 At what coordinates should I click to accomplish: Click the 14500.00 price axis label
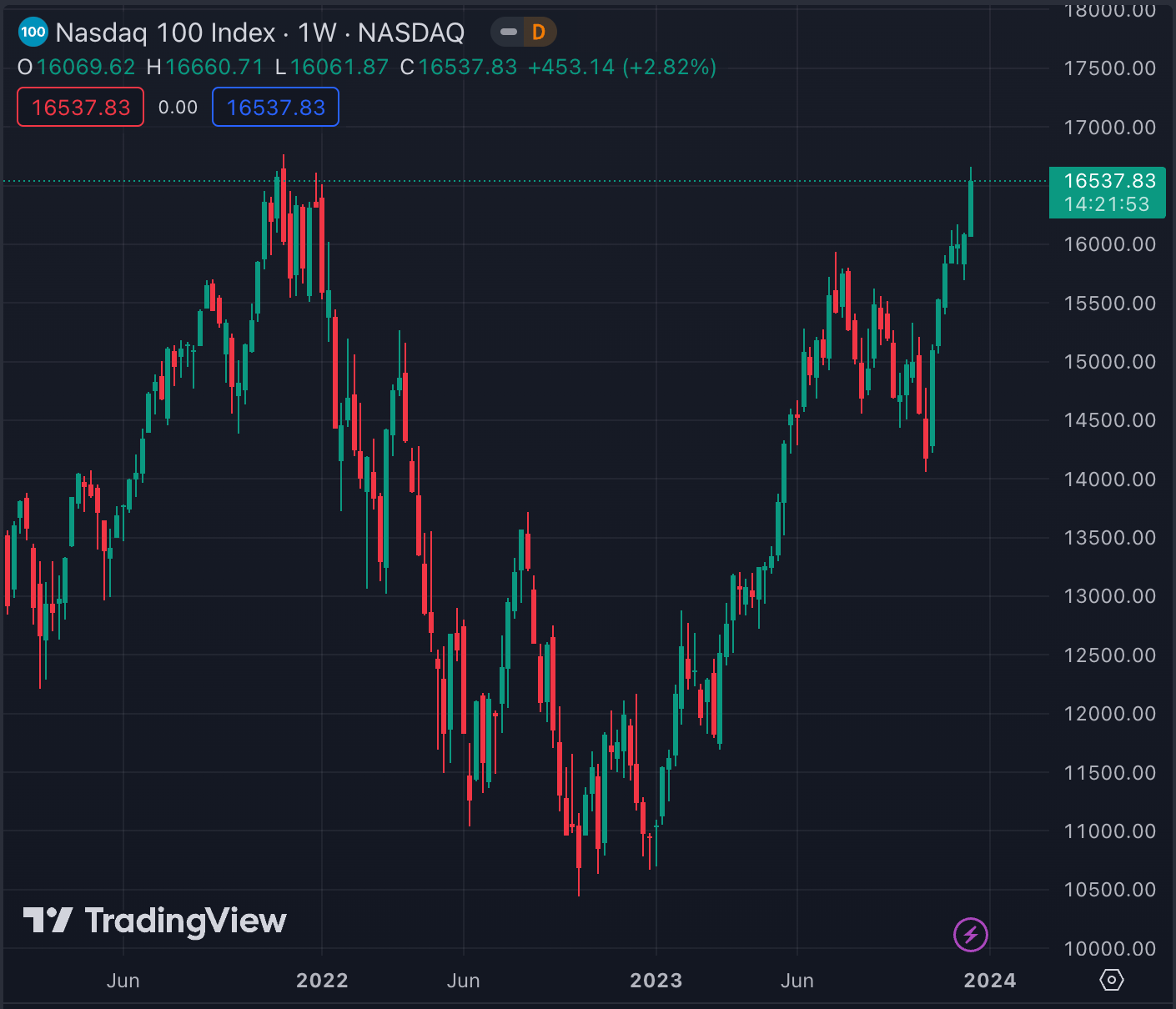pos(1110,420)
